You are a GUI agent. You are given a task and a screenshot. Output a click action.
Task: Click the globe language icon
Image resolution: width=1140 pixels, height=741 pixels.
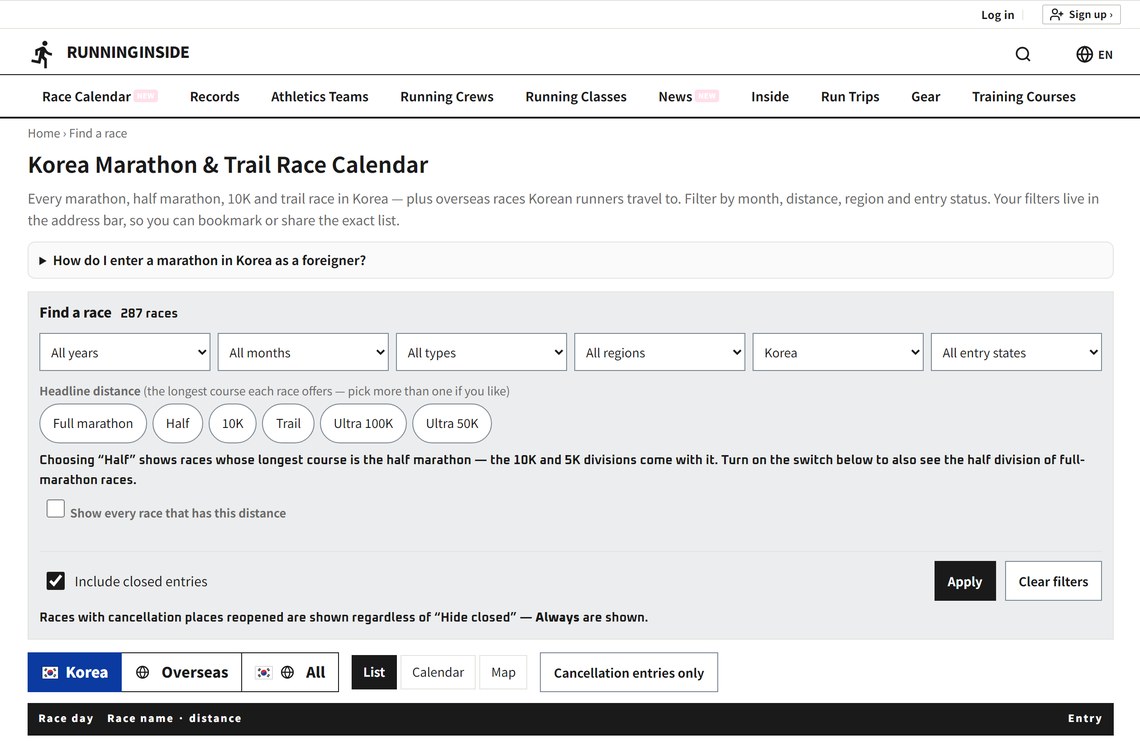click(1084, 55)
